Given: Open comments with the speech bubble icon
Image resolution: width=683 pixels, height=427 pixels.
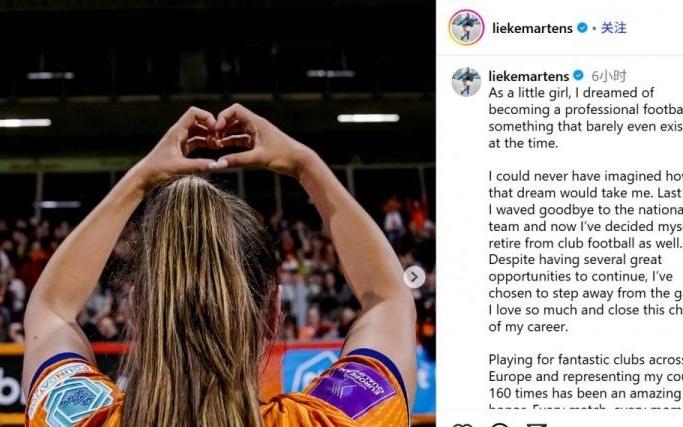Looking at the screenshot, I should [500, 425].
